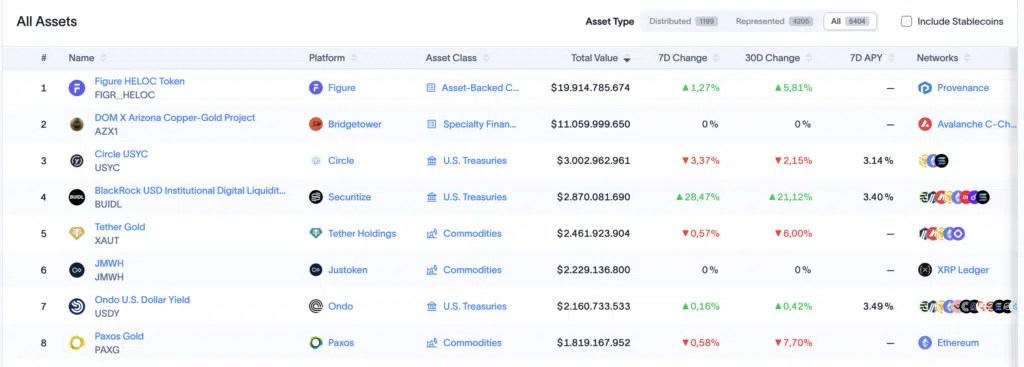
Task: Open Circle USYC asset link
Action: click(x=121, y=154)
